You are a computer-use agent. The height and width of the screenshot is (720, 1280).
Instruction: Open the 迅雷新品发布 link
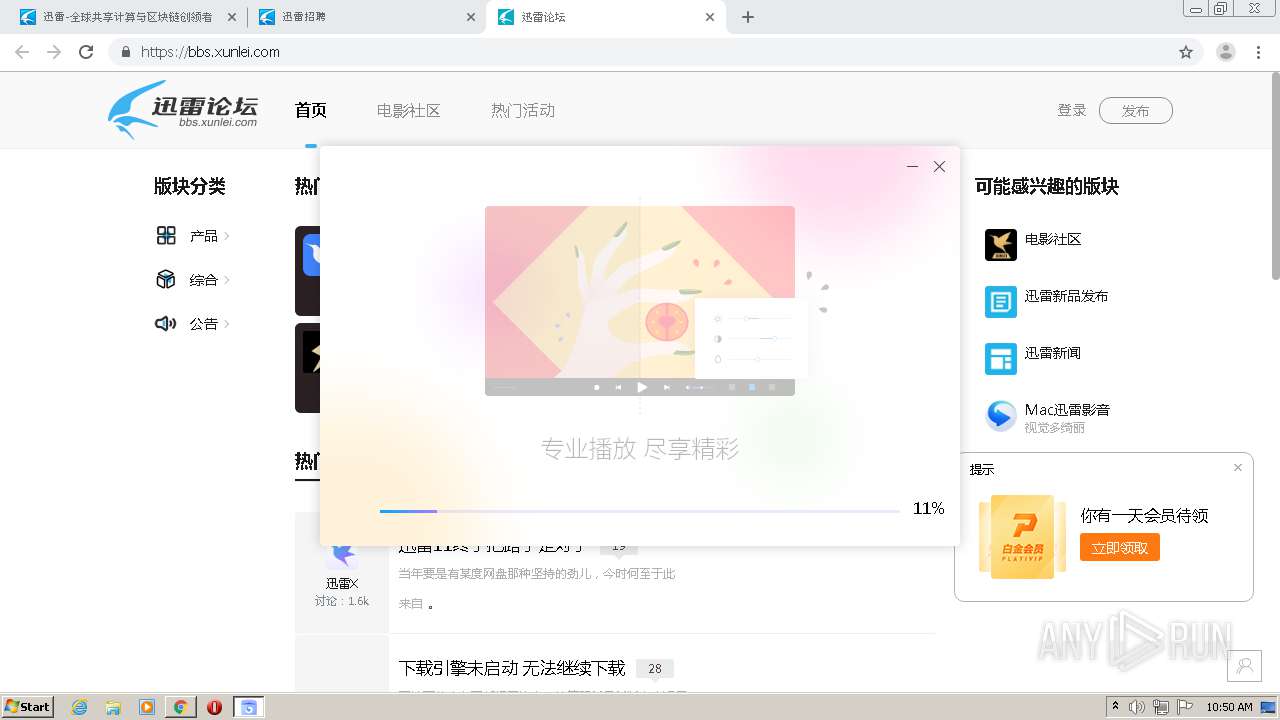pyautogui.click(x=1066, y=296)
